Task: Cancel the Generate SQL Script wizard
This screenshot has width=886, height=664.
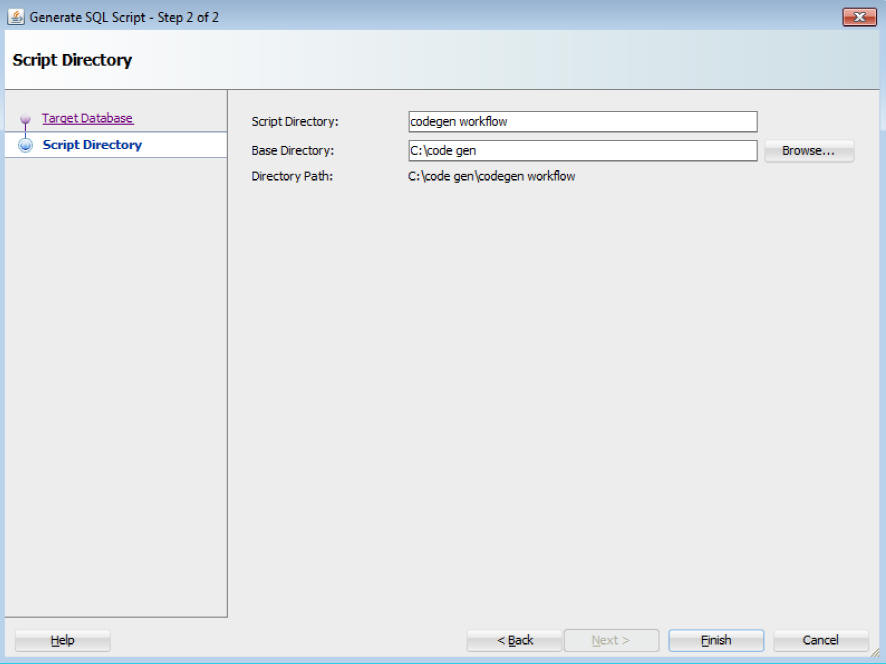Action: [x=820, y=640]
